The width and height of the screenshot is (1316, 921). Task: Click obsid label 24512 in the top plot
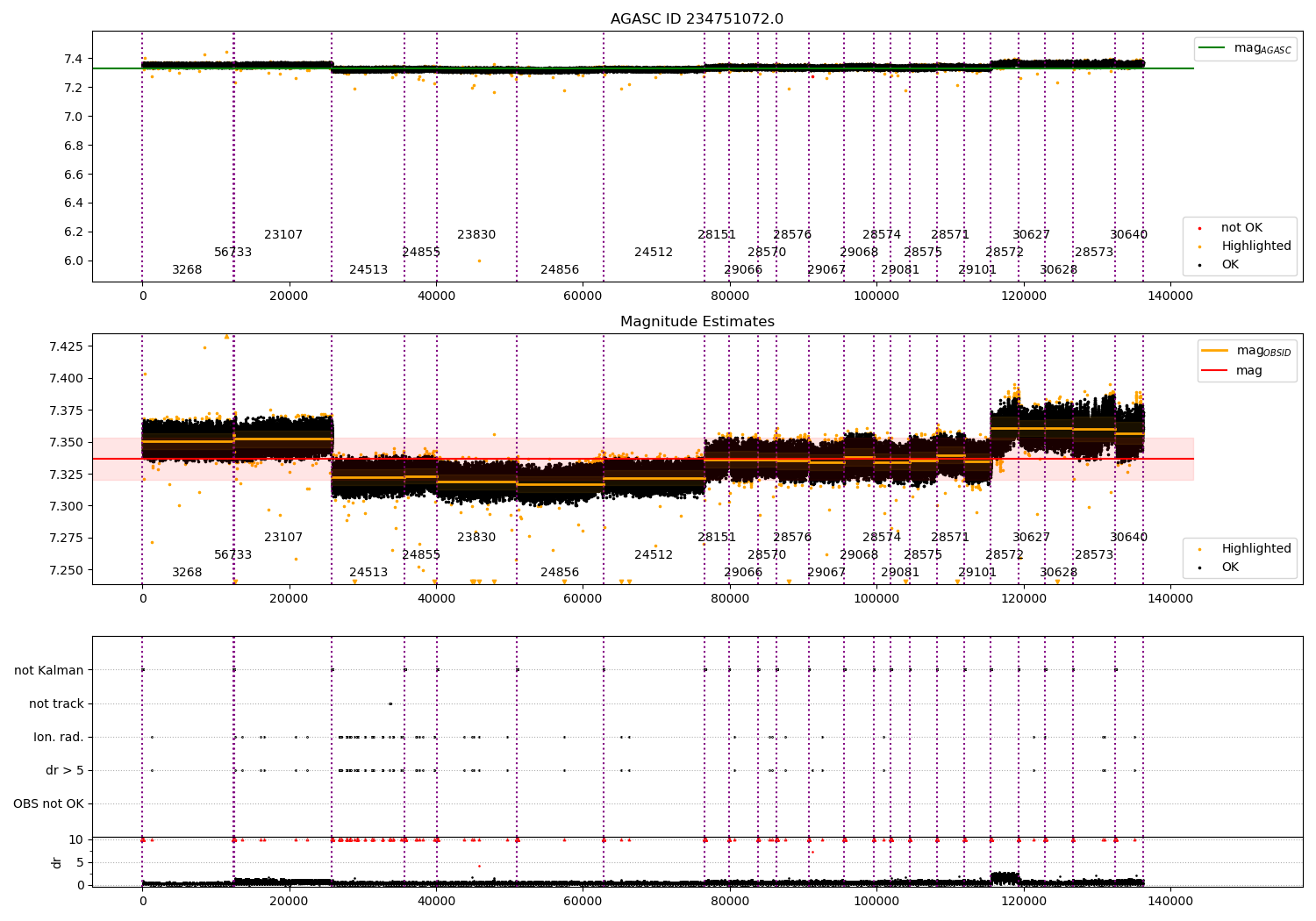[654, 253]
